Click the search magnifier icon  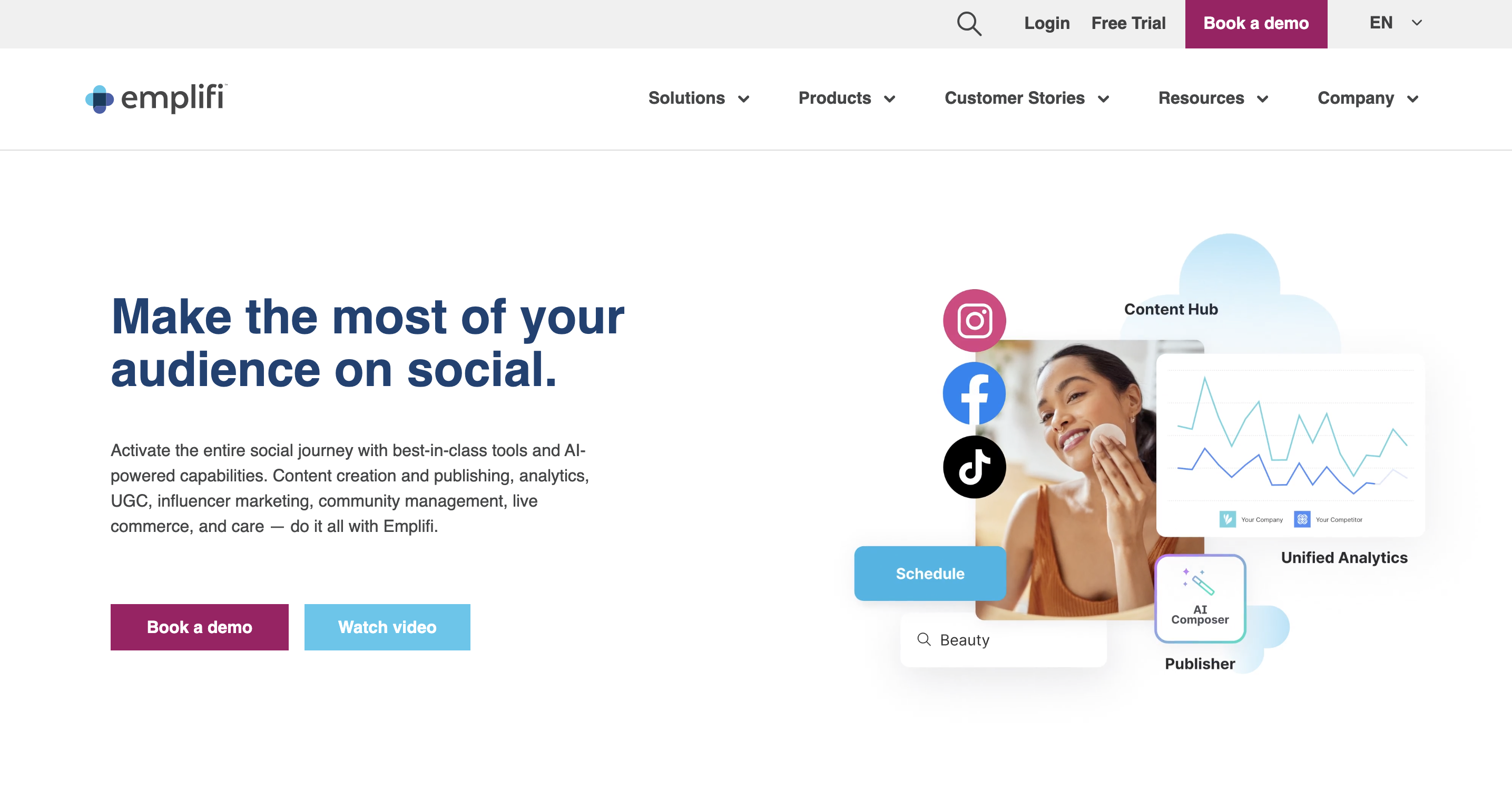[x=968, y=23]
